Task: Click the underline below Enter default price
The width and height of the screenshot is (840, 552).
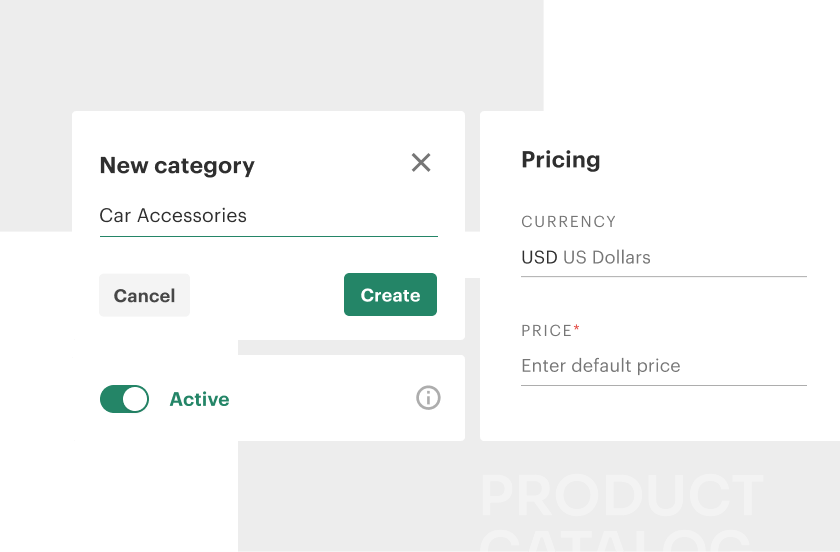Action: coord(664,385)
